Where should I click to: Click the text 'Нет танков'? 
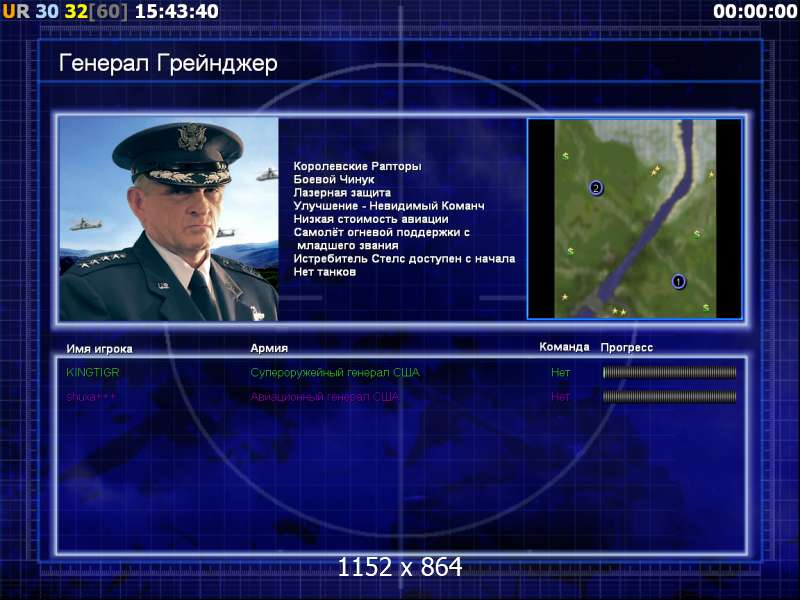[x=324, y=272]
